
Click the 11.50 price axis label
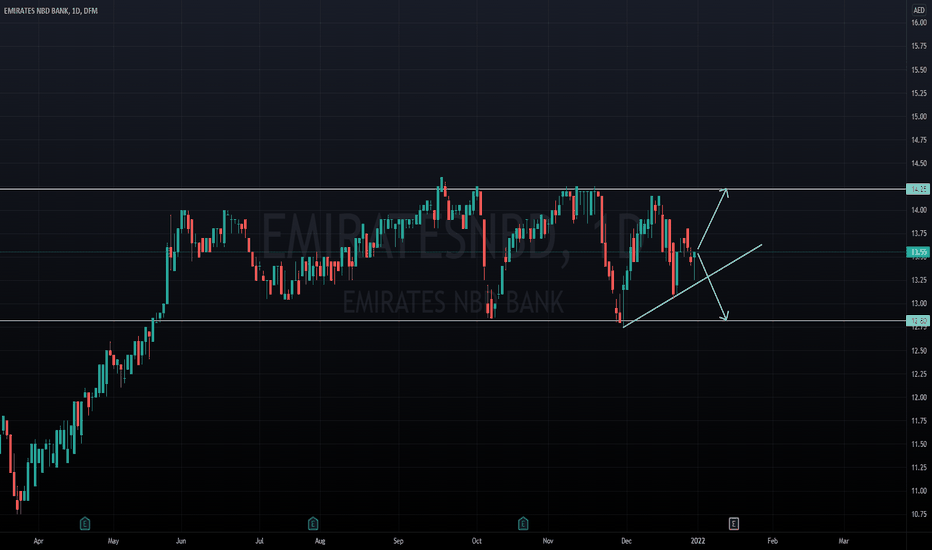point(919,444)
